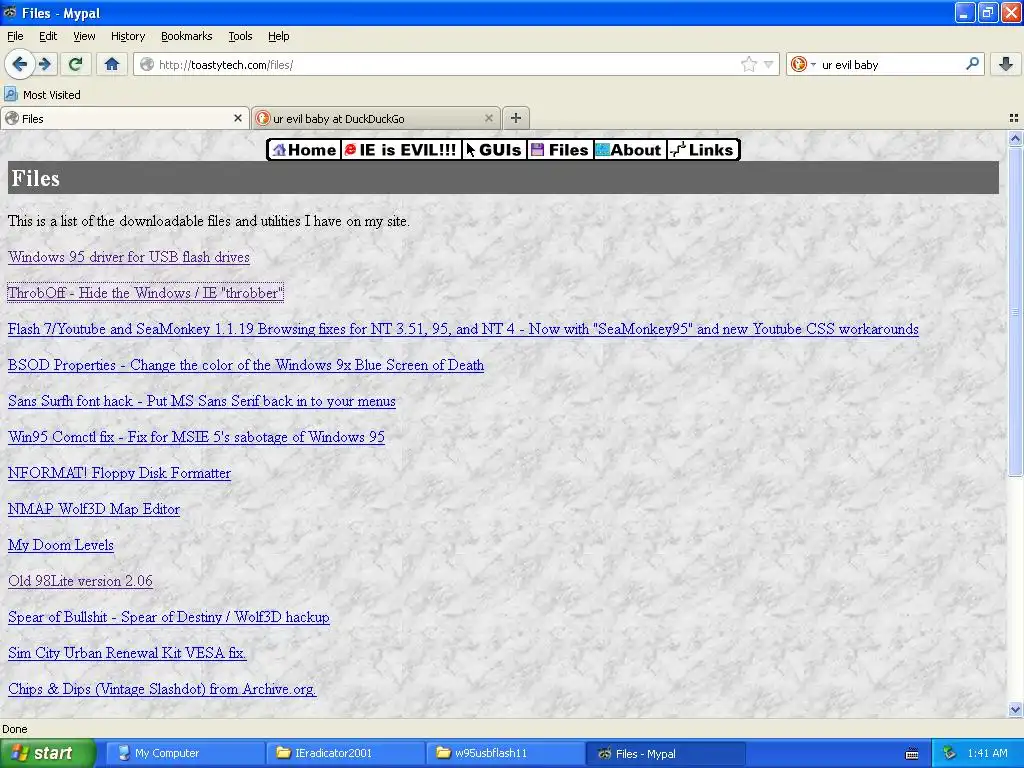Go back with the browser back arrow
Screen dimensions: 1024x768
[20, 64]
